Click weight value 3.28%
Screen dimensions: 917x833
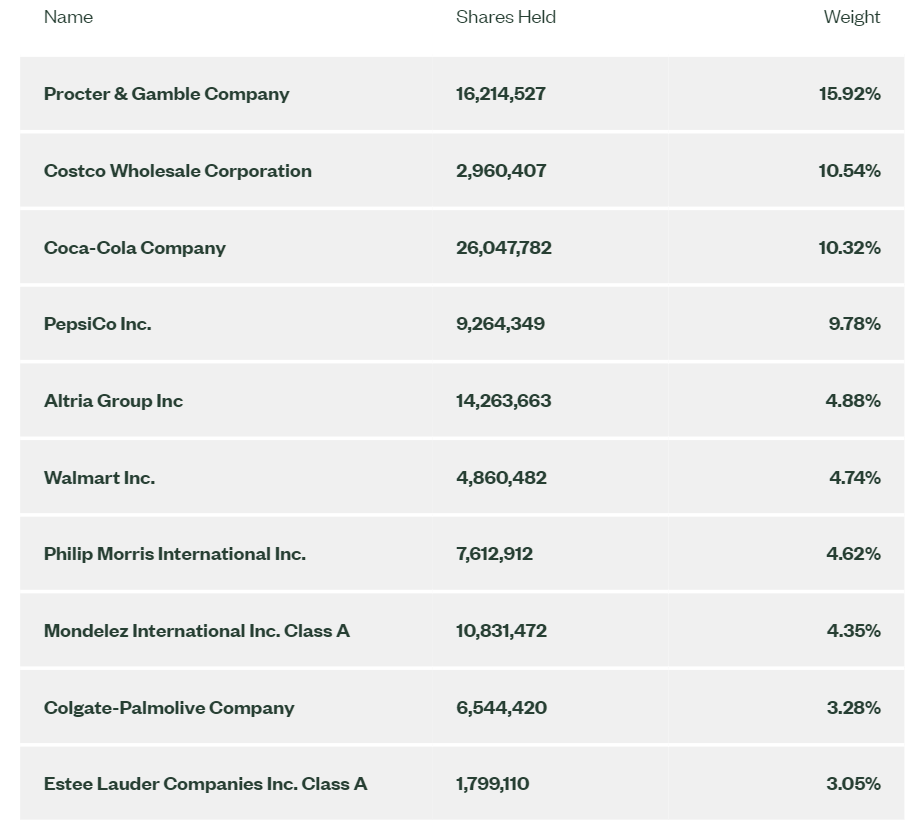coord(854,708)
